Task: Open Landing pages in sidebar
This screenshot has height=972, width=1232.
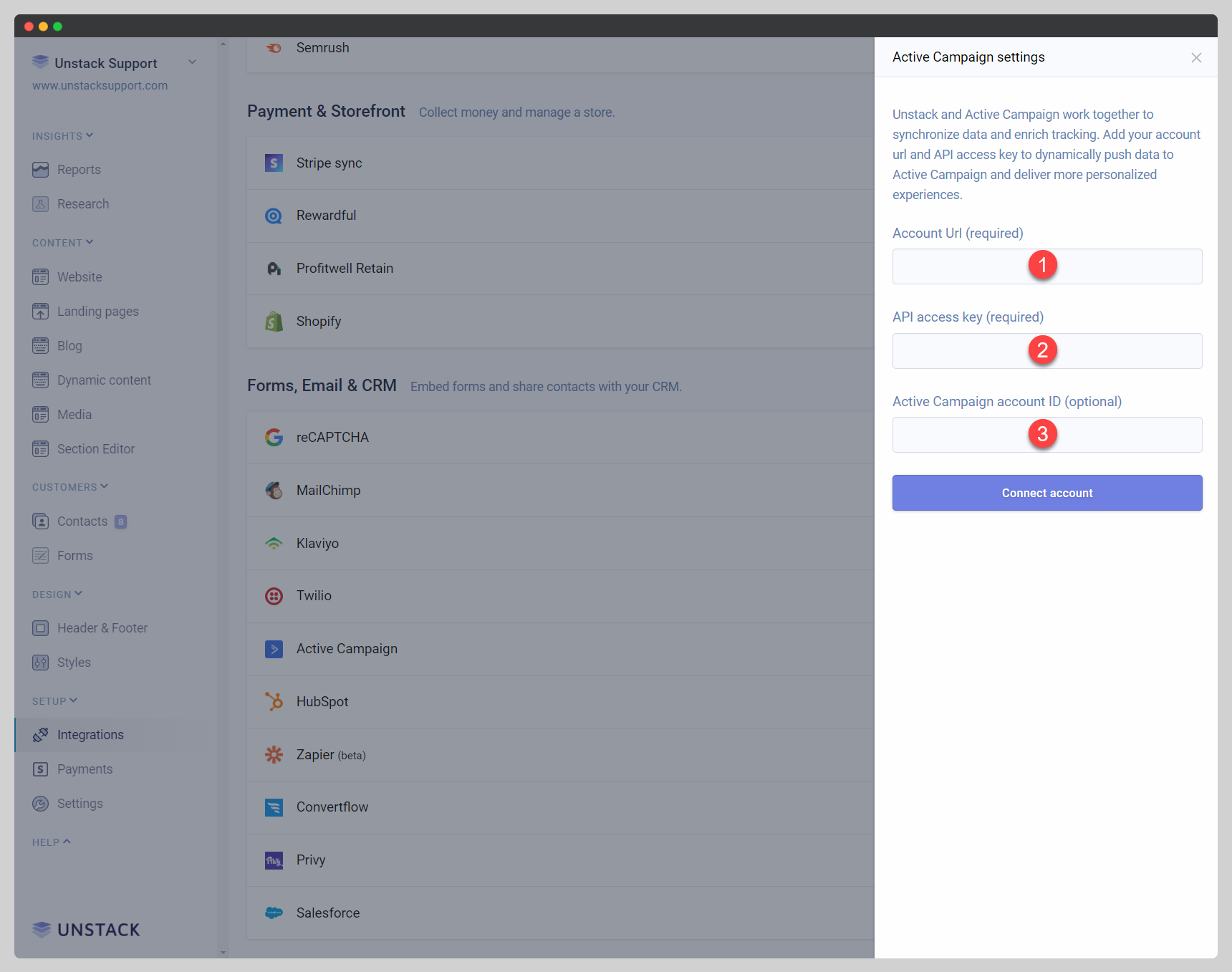Action: 97,312
